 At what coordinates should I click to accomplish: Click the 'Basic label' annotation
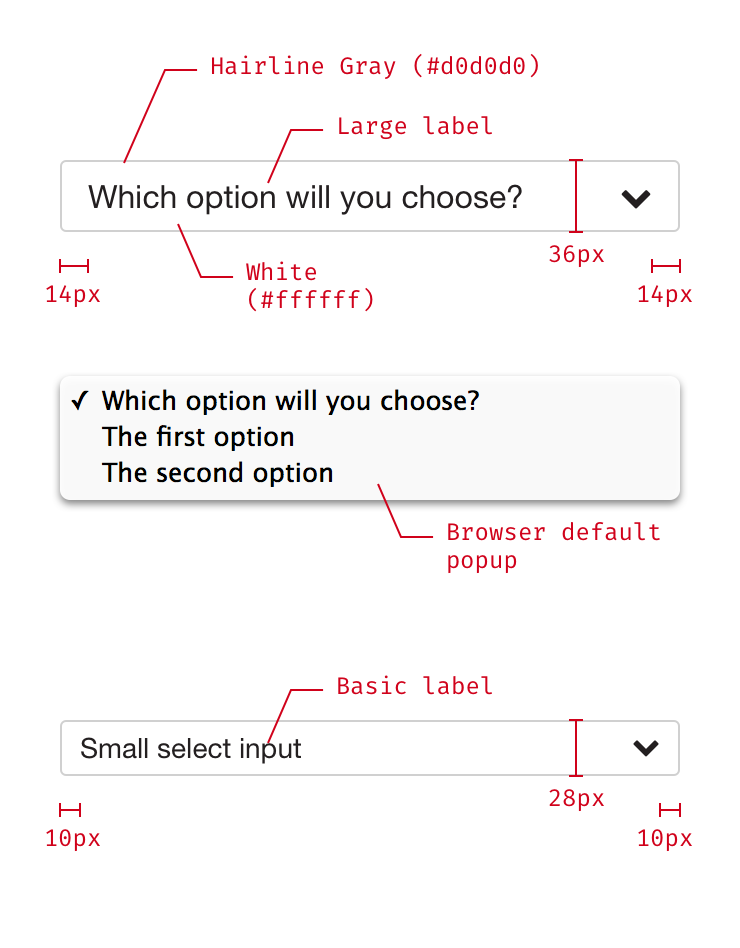tap(414, 687)
